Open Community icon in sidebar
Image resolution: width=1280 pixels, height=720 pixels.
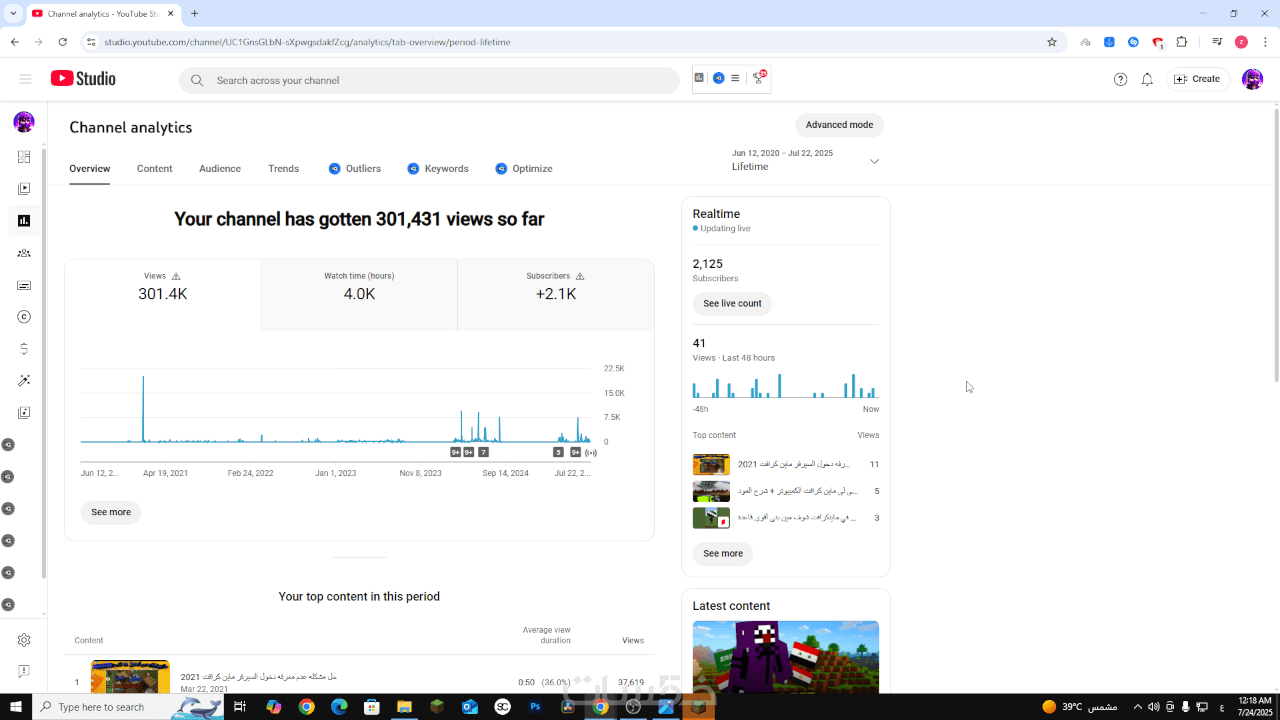(x=24, y=253)
